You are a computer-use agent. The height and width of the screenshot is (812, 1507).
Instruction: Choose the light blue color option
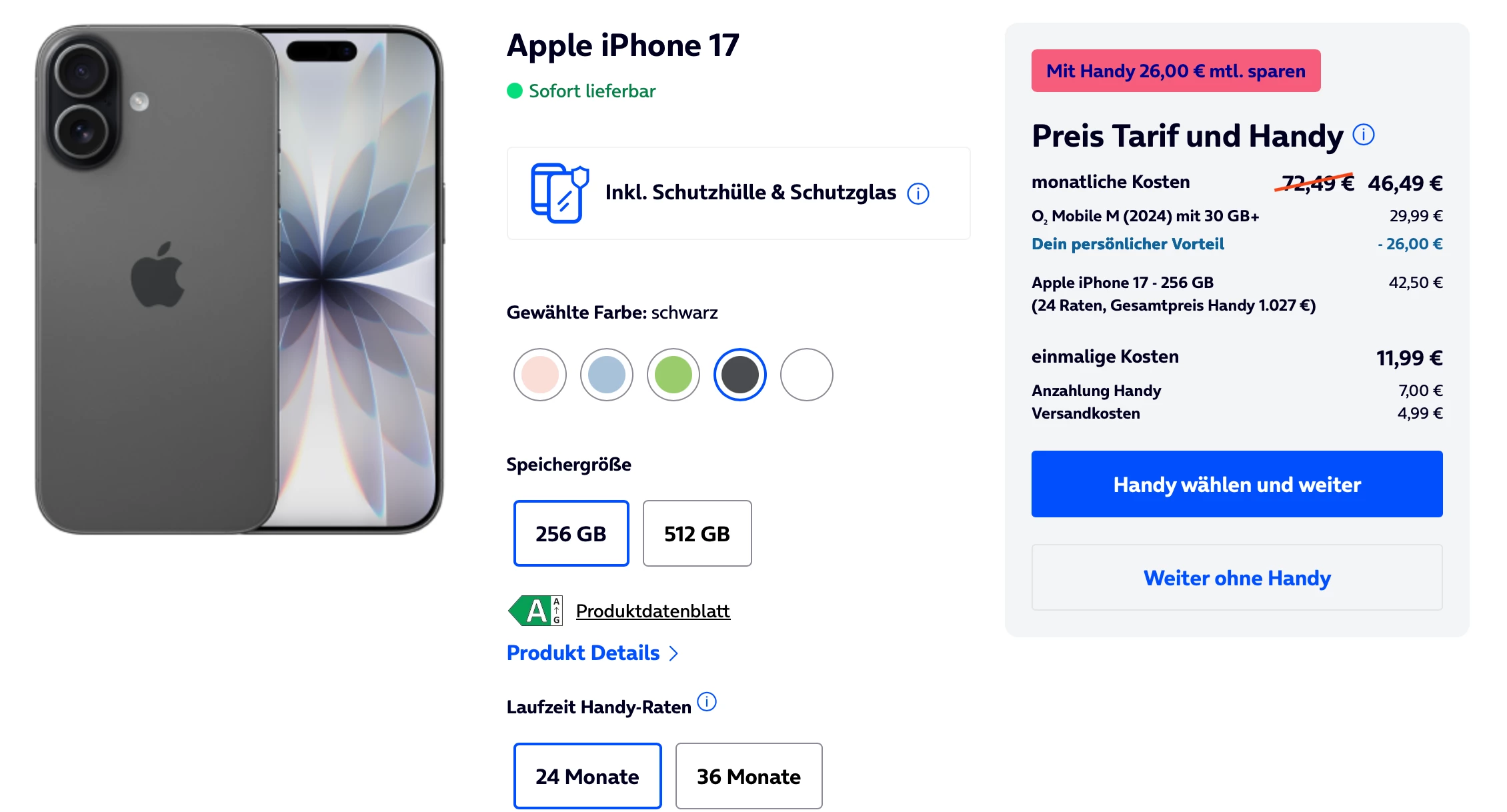607,375
